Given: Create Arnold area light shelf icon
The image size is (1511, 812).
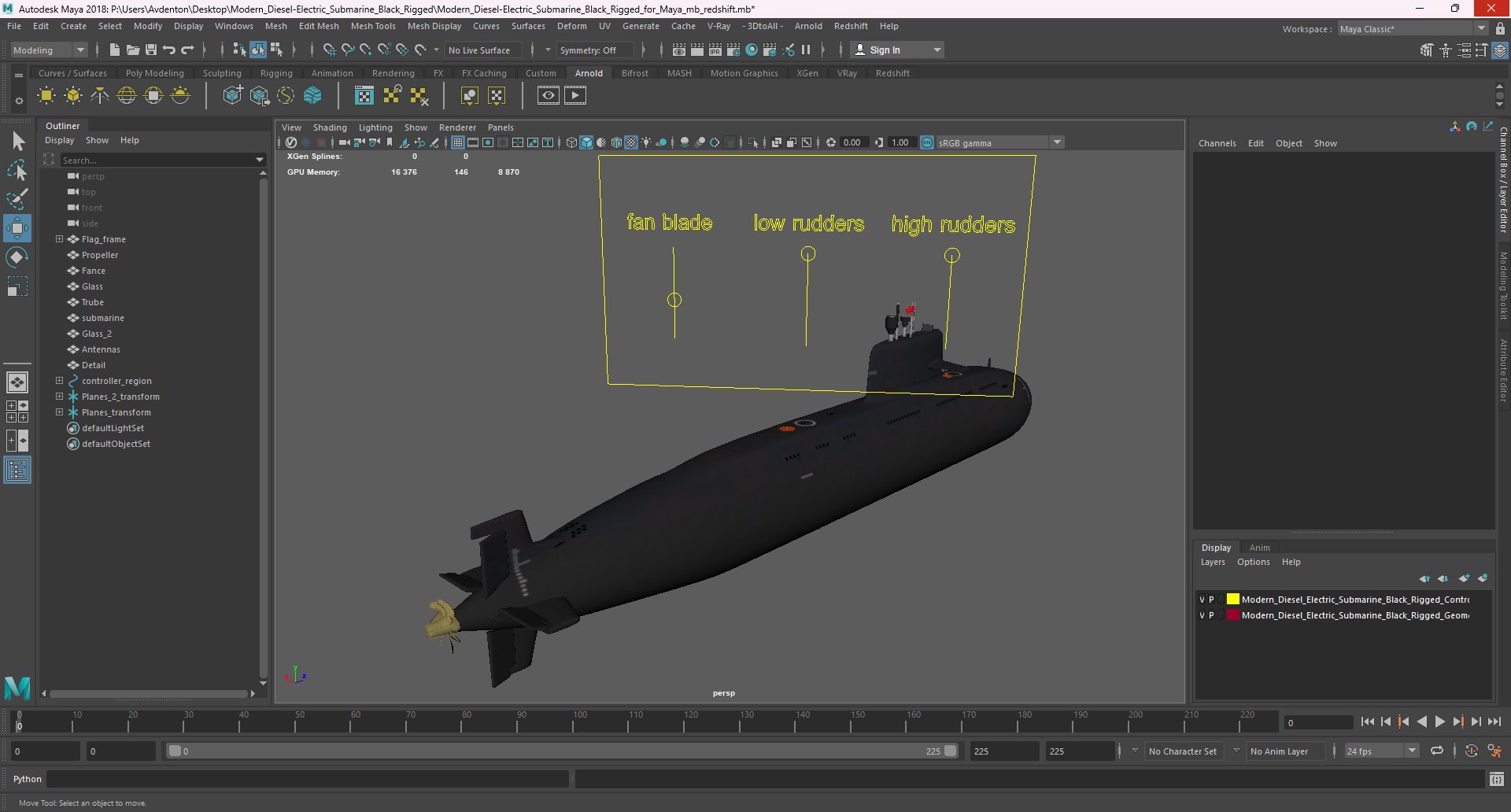Looking at the screenshot, I should pyautogui.click(x=46, y=96).
